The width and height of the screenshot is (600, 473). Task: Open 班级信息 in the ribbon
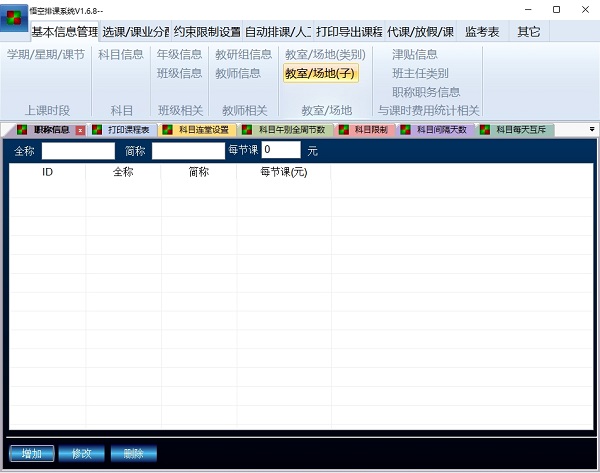pyautogui.click(x=179, y=73)
